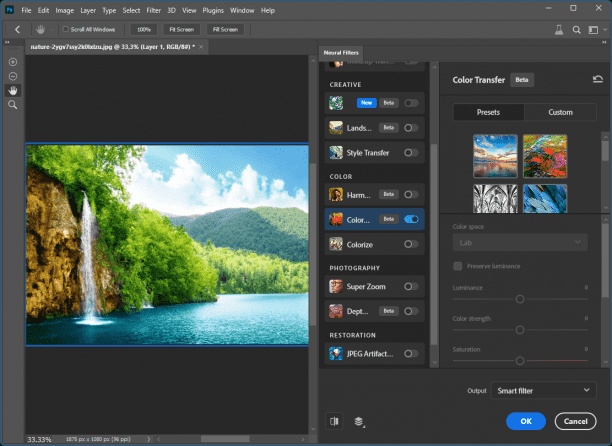Select the Hand tool in the left toolbar
Viewport: 612px width, 446px height.
point(13,90)
